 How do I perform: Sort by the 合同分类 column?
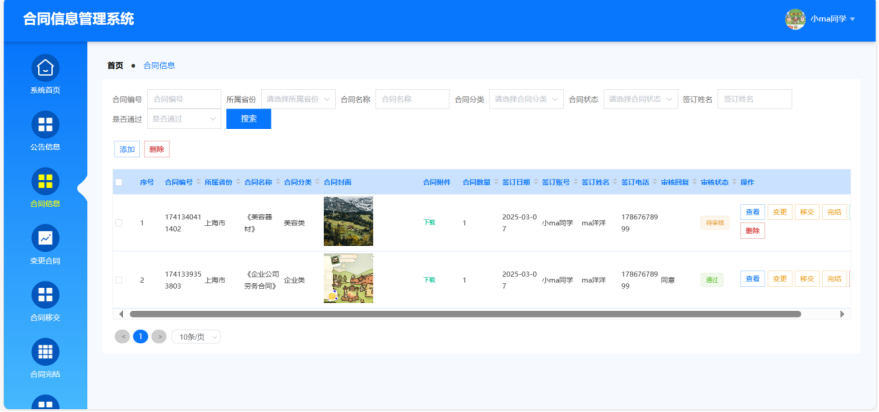317,182
